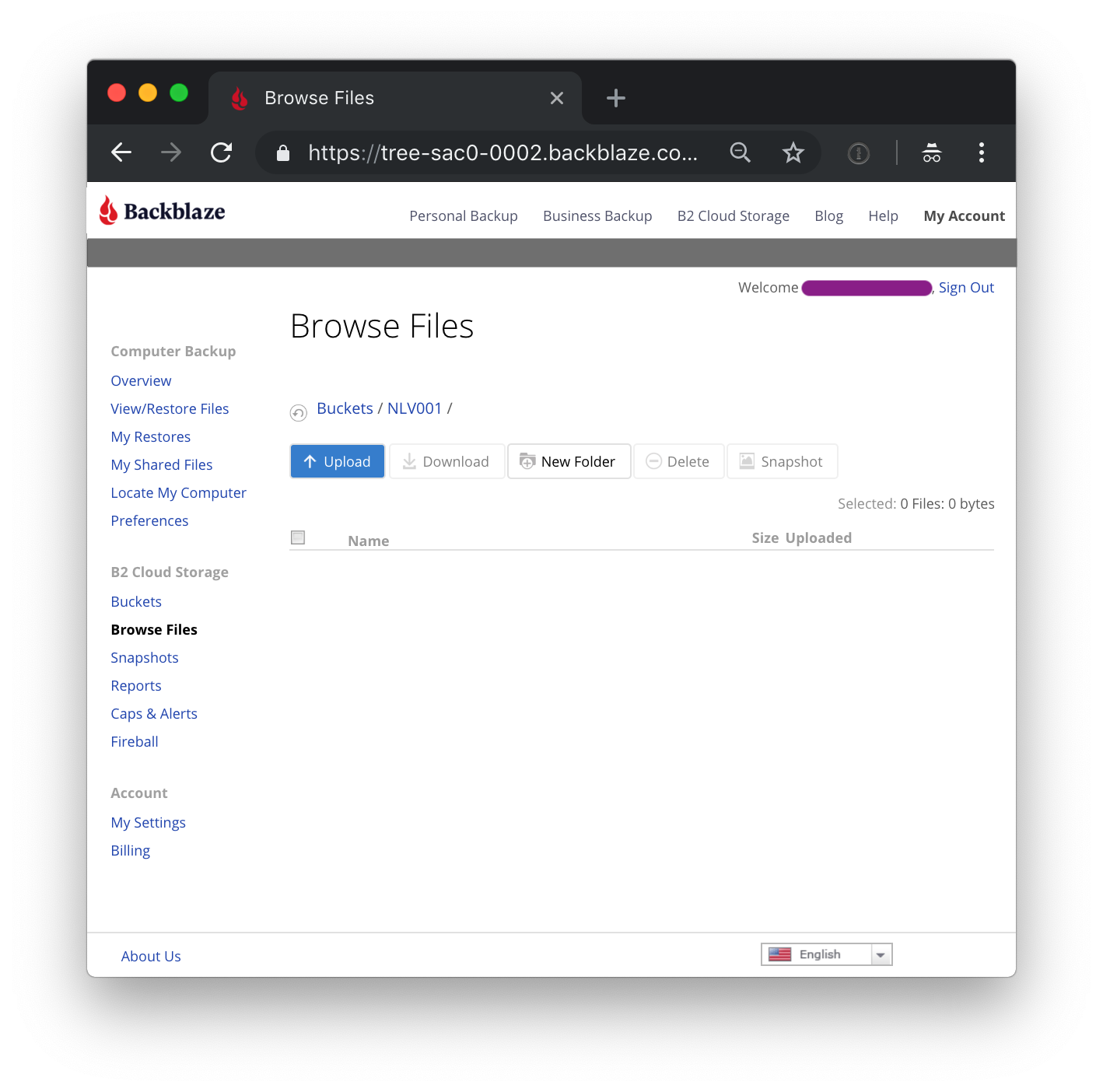Click the Download button
Viewport: 1103px width, 1092px height.
(447, 461)
